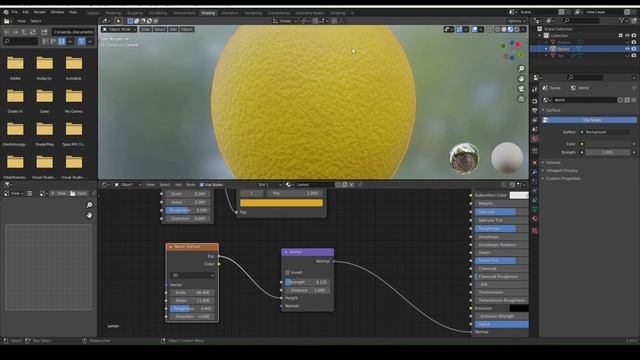Open the Modifier wrench properties tab

click(x=535, y=172)
